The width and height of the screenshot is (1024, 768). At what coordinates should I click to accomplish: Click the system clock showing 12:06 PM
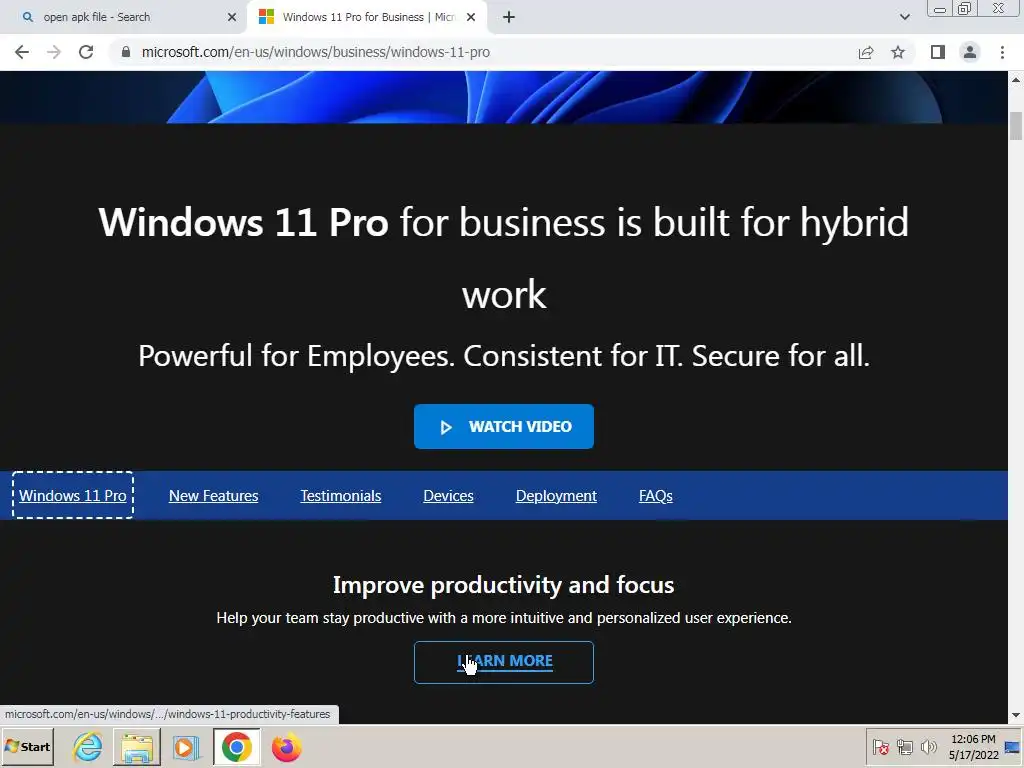973,747
